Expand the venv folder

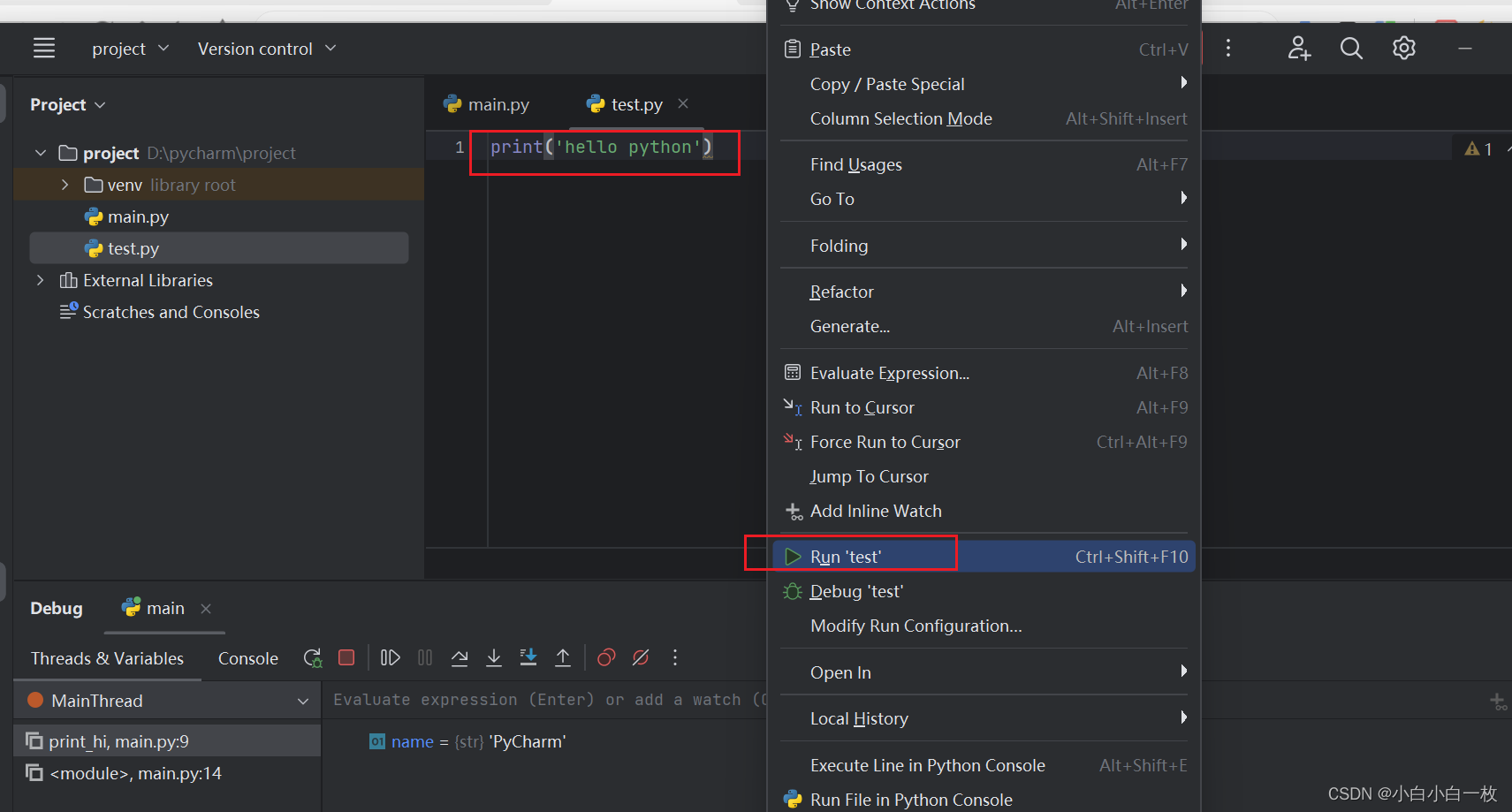pos(65,185)
